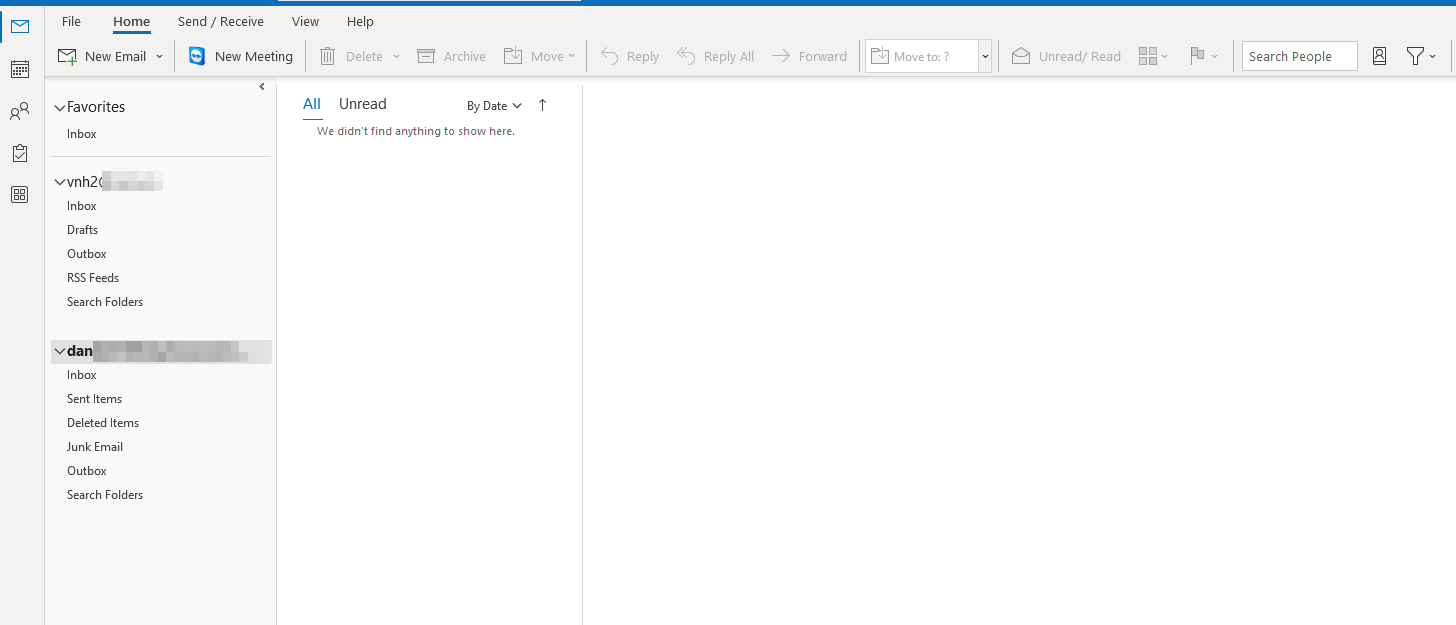Image resolution: width=1456 pixels, height=625 pixels.
Task: Expand the New Email dropdown arrow
Action: pos(160,57)
